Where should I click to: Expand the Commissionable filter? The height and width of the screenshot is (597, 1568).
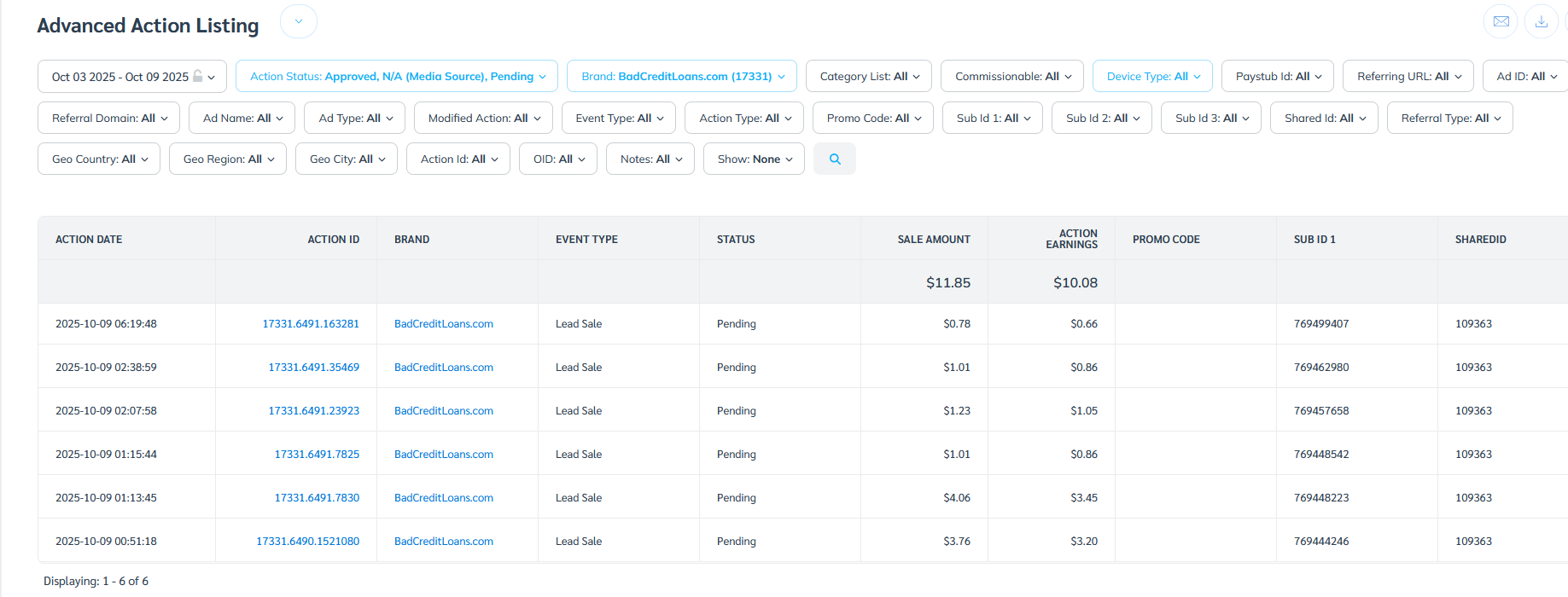[x=1011, y=77]
